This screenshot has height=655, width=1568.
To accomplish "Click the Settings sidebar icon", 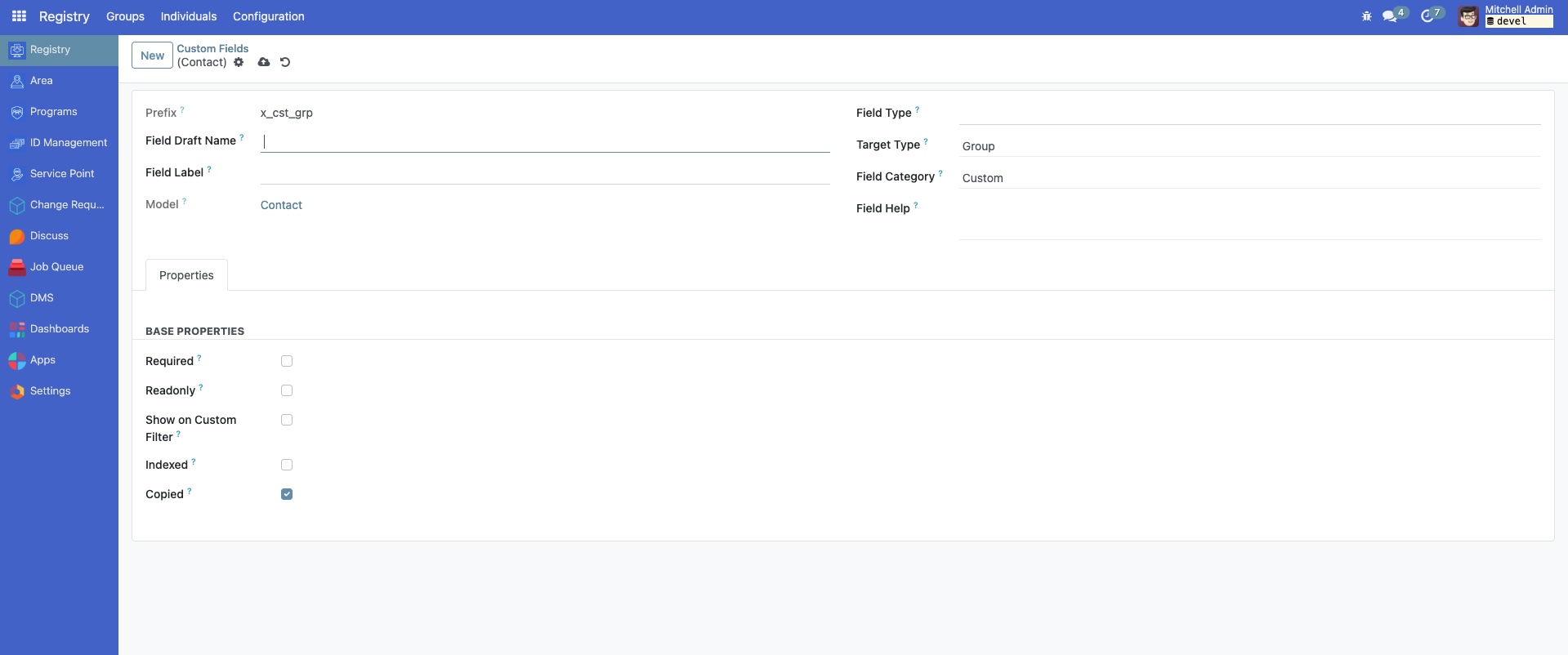I will pyautogui.click(x=17, y=392).
